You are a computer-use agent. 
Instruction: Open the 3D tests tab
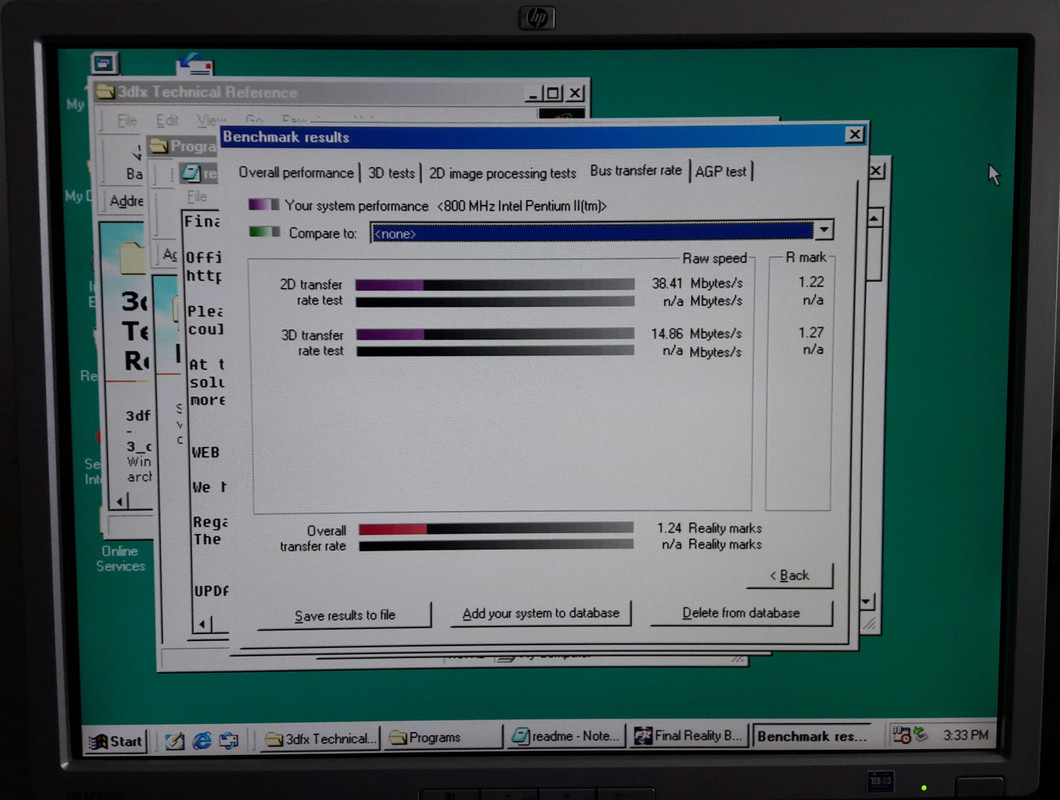[x=391, y=173]
